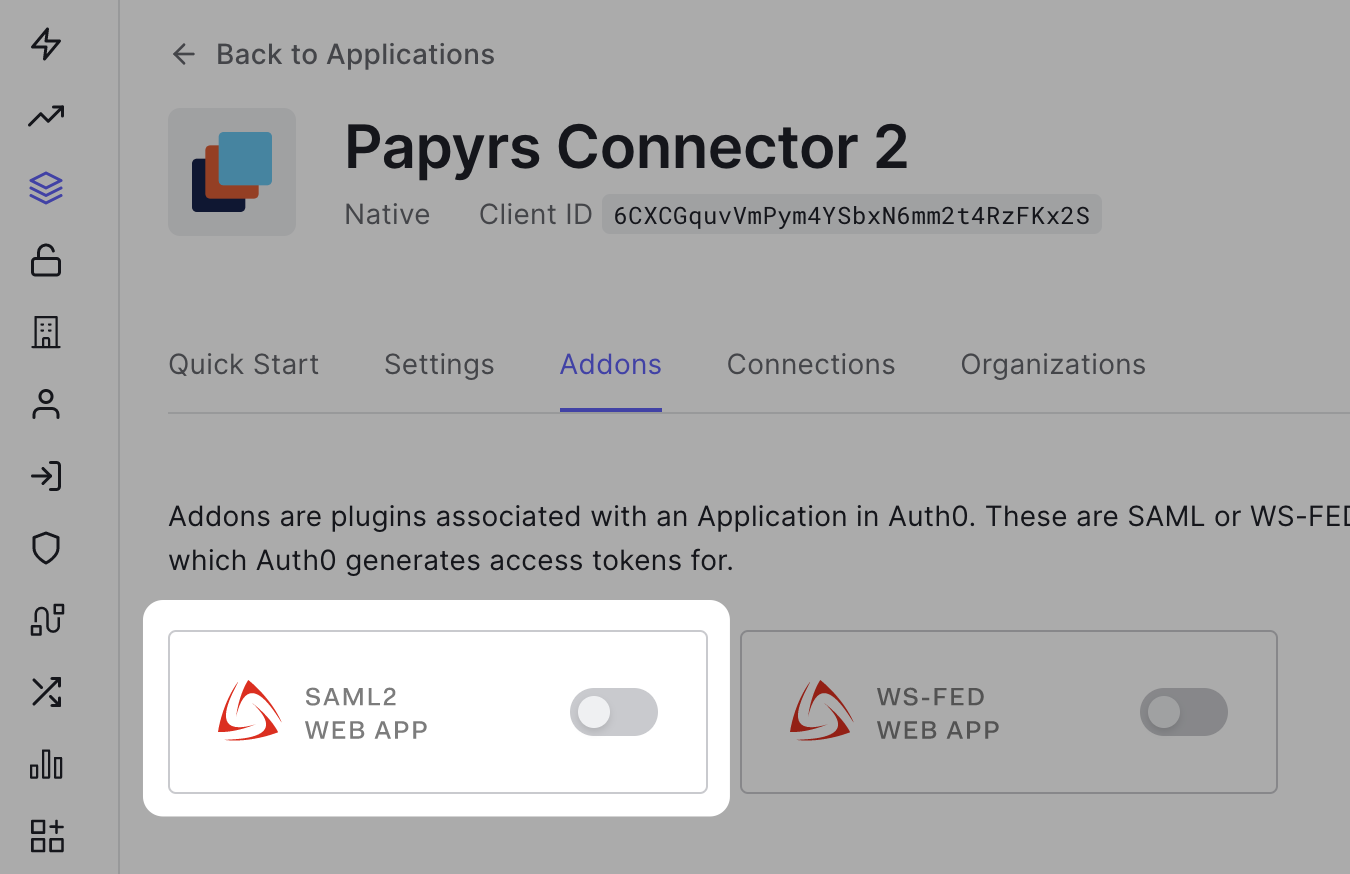Open the Organizations building icon
1350x874 pixels.
(x=46, y=331)
